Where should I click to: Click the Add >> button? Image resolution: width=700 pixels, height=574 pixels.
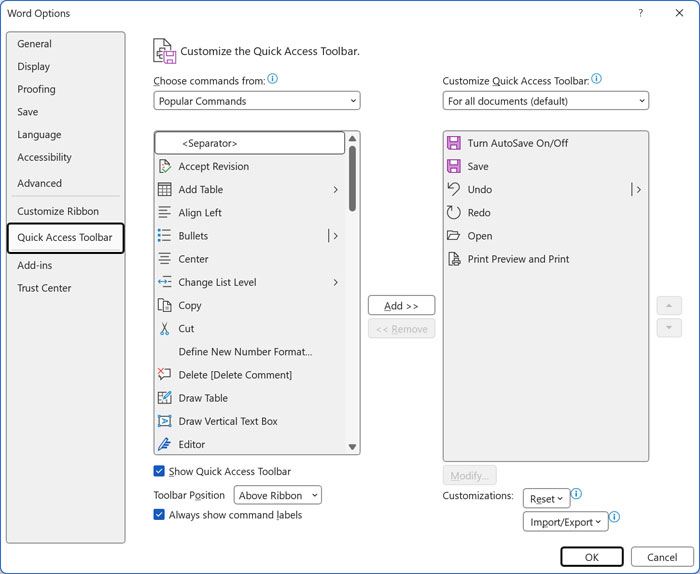point(401,306)
